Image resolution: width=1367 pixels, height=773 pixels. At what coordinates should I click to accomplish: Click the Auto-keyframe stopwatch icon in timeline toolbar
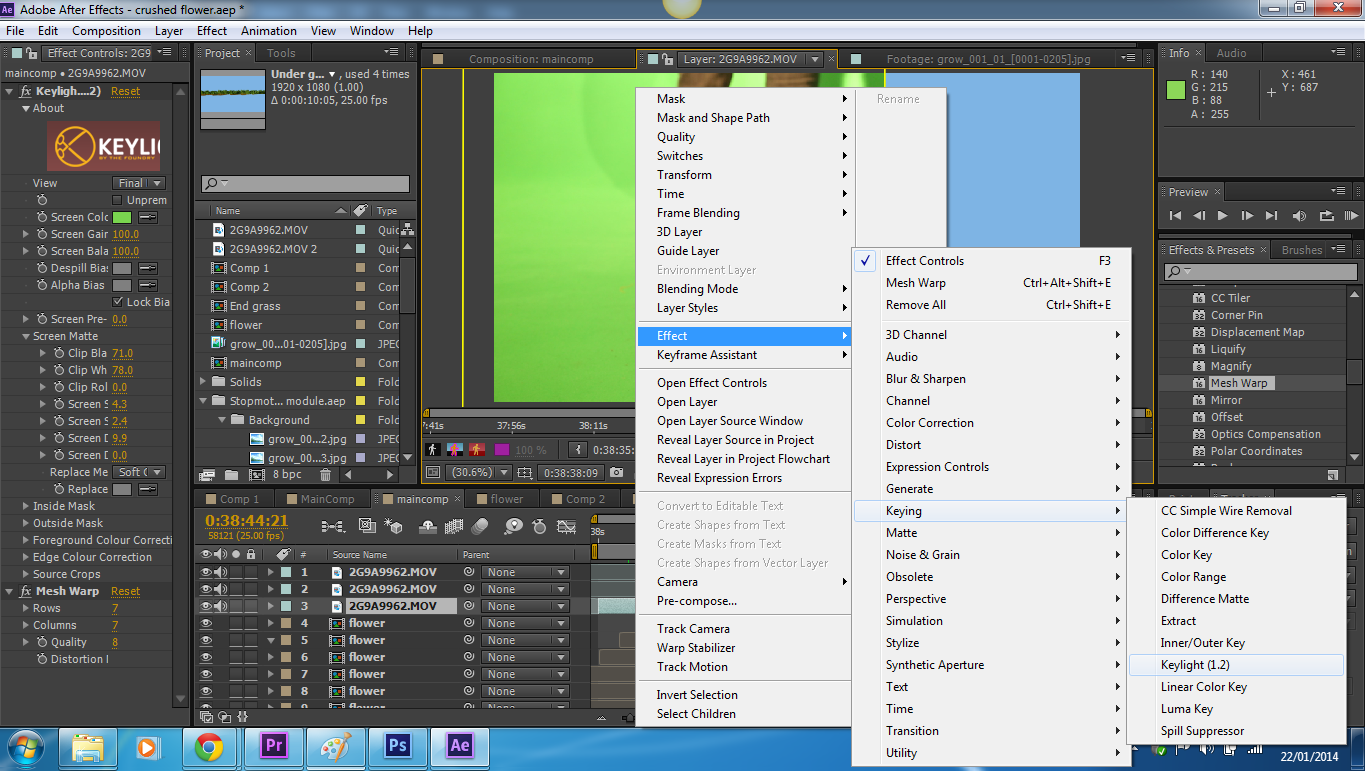[539, 525]
